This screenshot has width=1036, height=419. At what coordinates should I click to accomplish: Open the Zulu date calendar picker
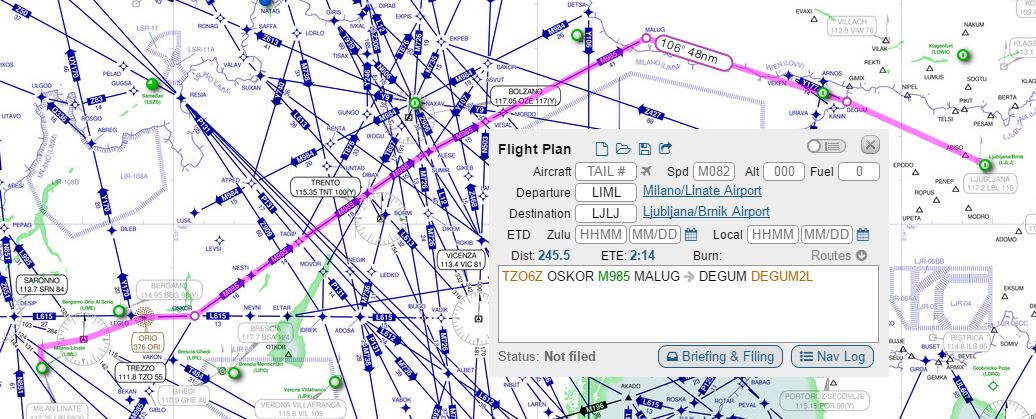click(x=690, y=235)
